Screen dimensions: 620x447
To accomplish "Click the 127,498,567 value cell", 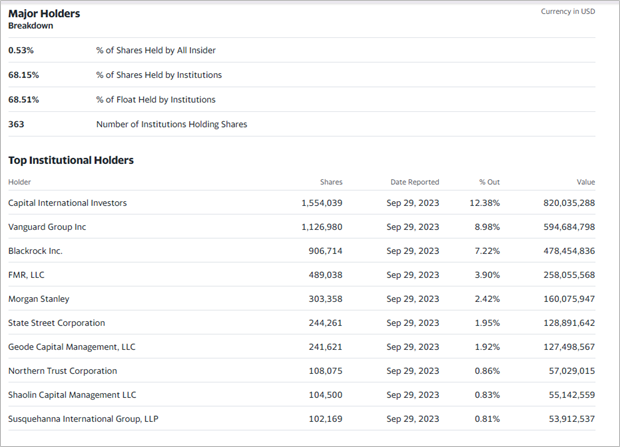I will pos(569,347).
